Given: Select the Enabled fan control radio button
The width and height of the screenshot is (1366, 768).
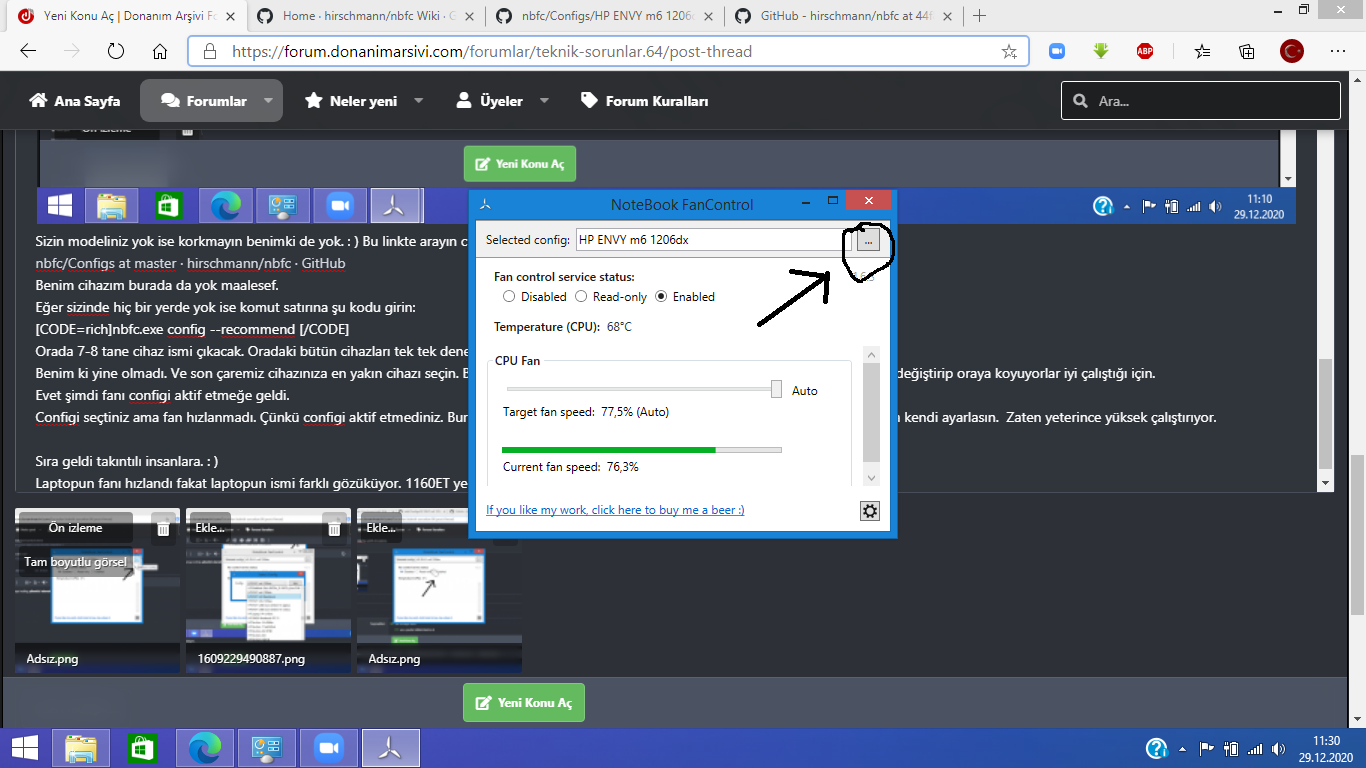Looking at the screenshot, I should coord(661,297).
